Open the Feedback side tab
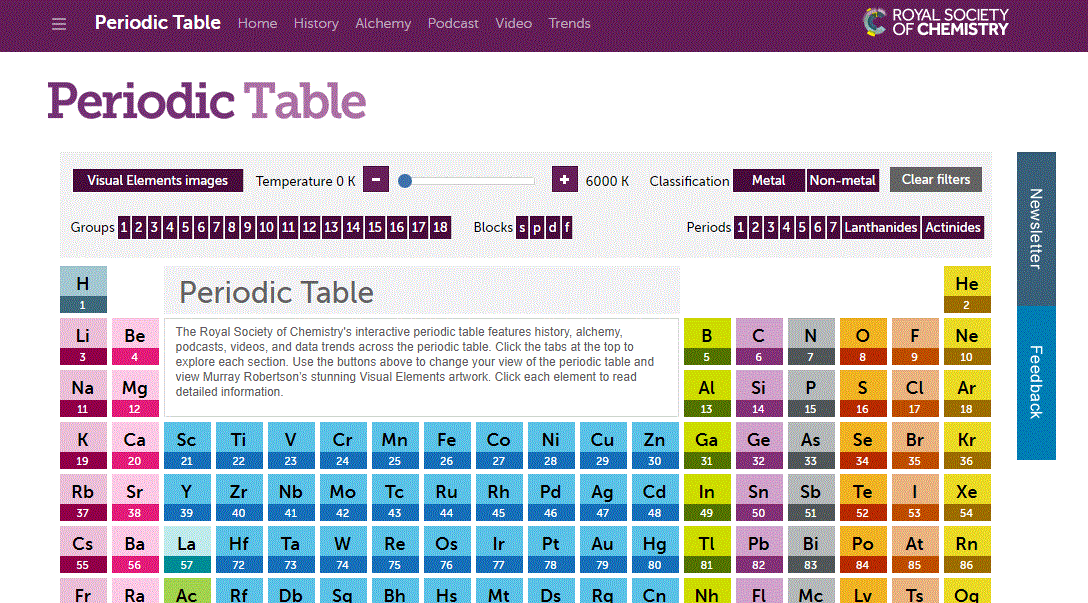The width and height of the screenshot is (1088, 603). [1036, 382]
